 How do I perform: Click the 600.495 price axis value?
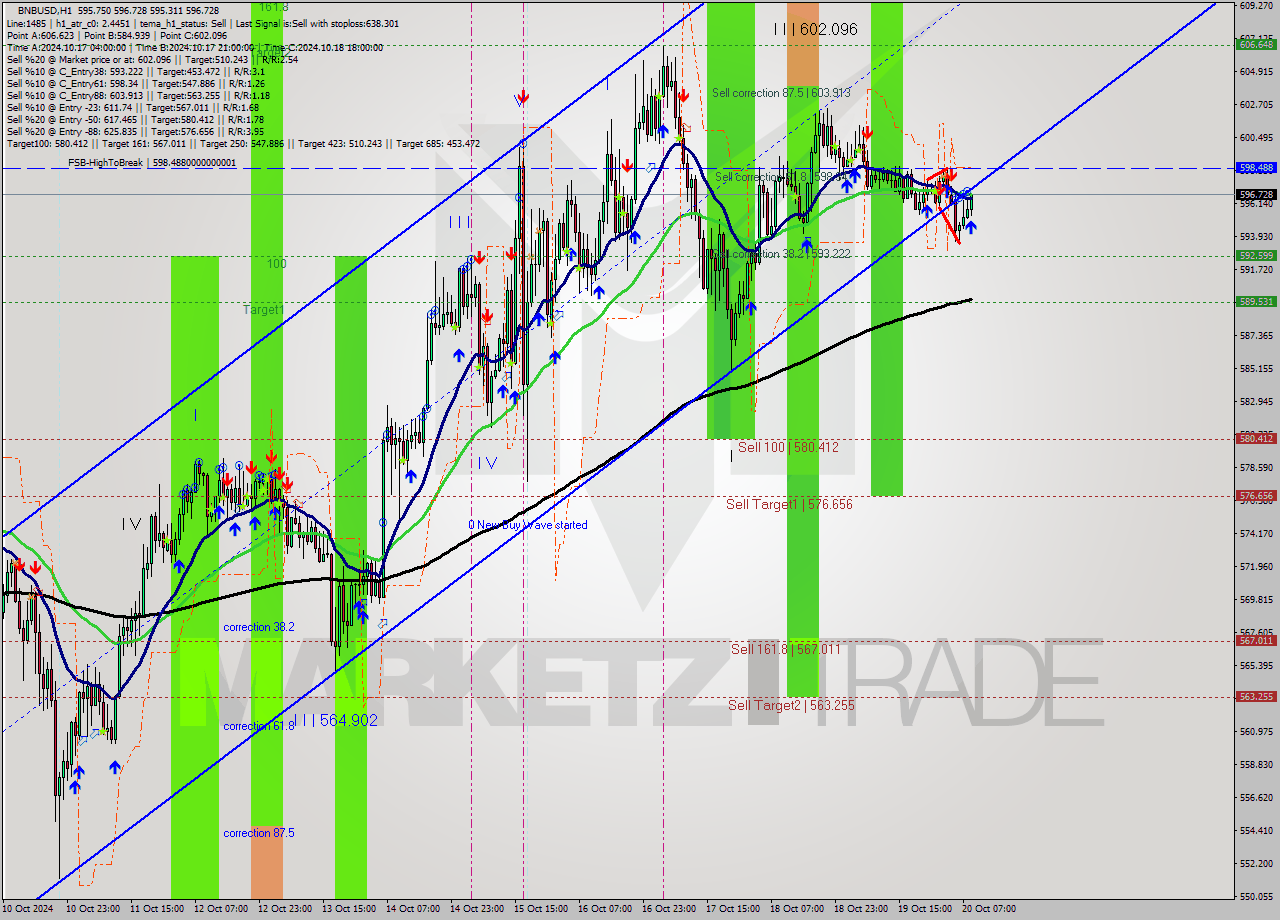coord(1256,137)
